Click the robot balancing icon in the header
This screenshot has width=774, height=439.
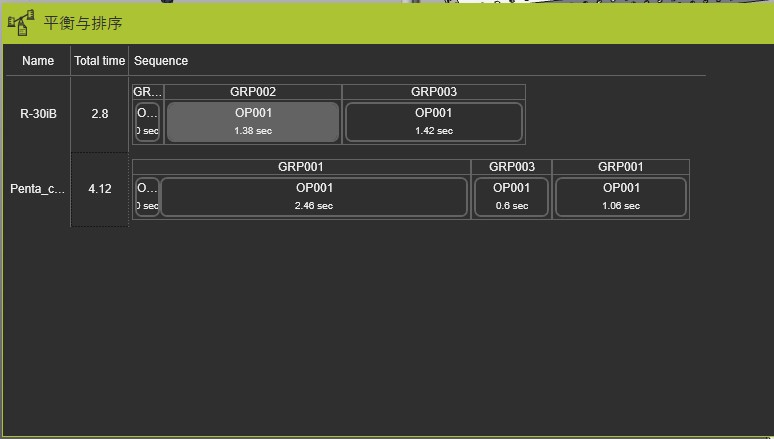point(21,22)
